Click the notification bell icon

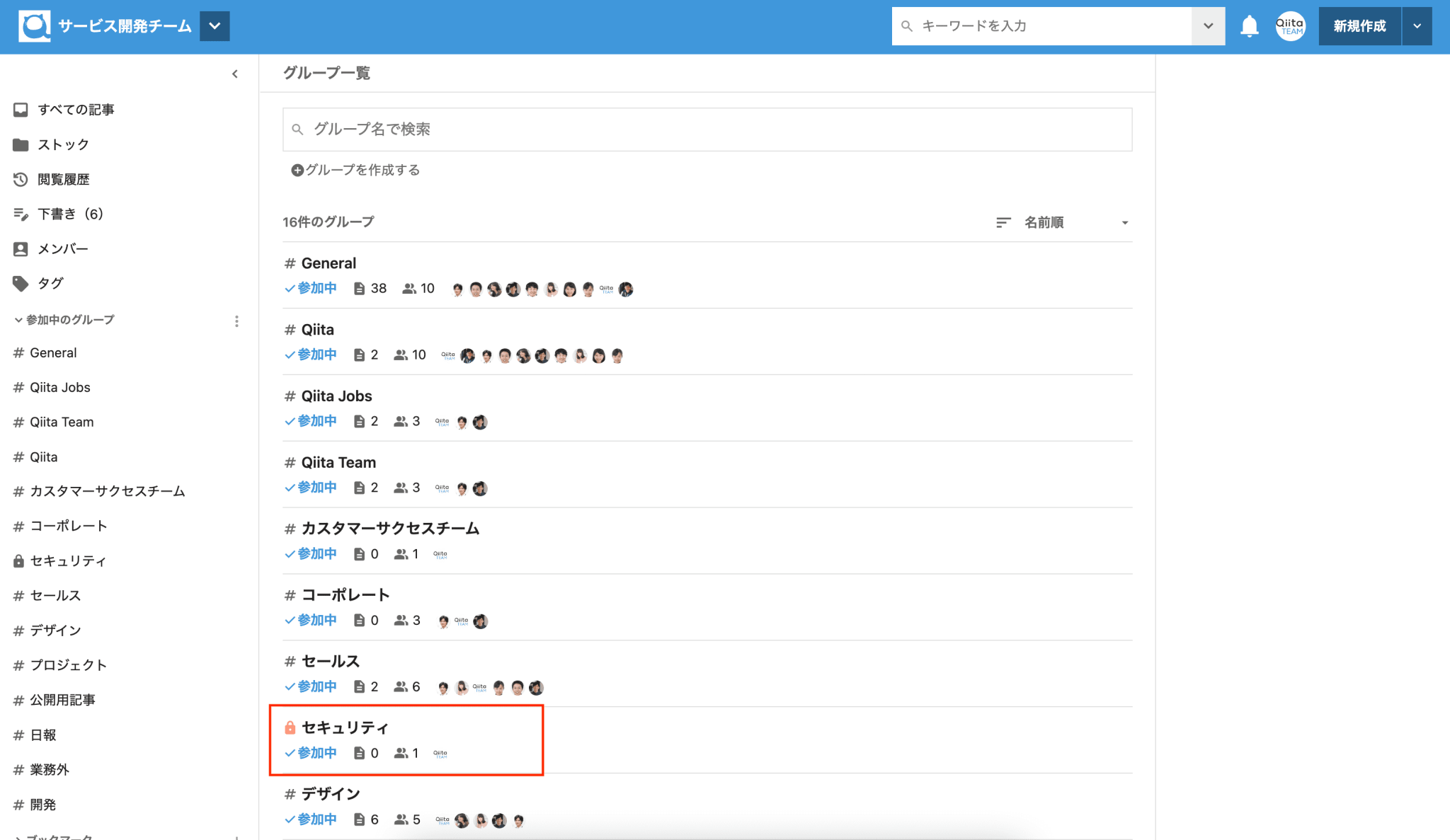point(1249,26)
